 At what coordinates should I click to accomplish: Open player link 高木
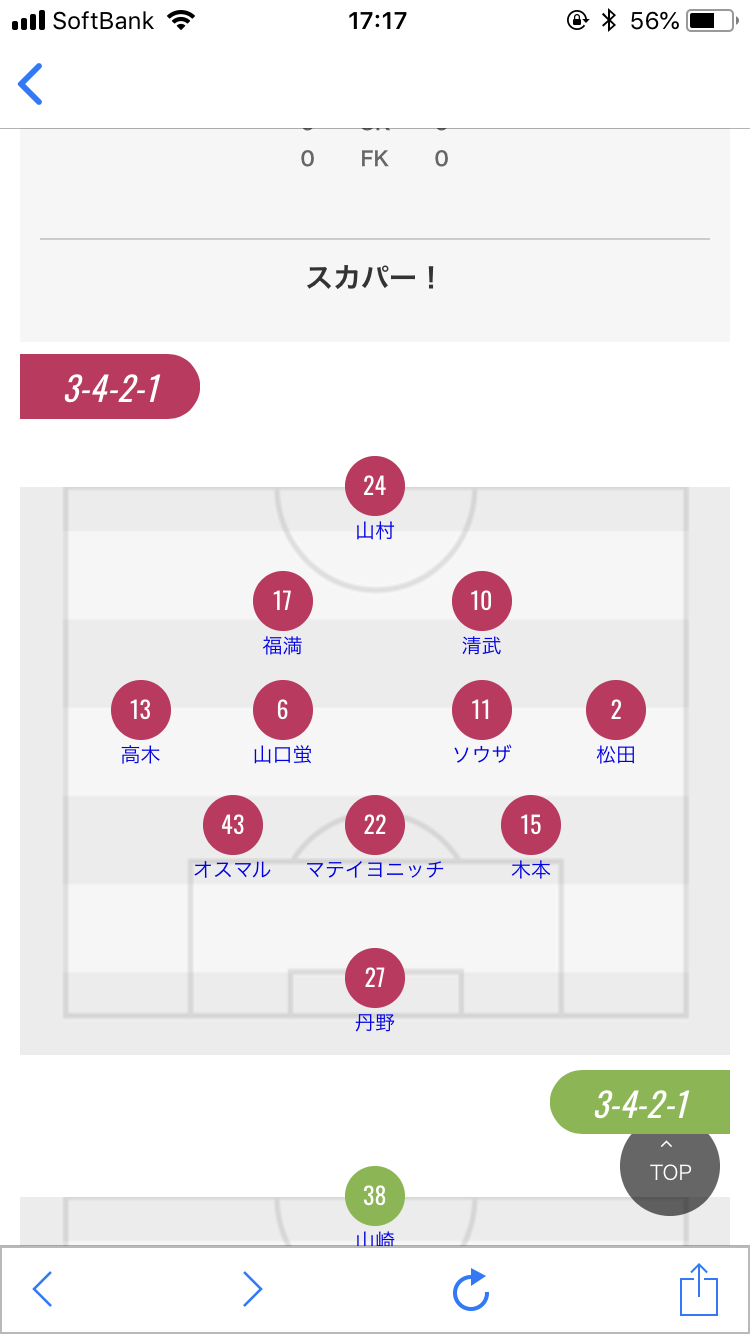tap(141, 755)
